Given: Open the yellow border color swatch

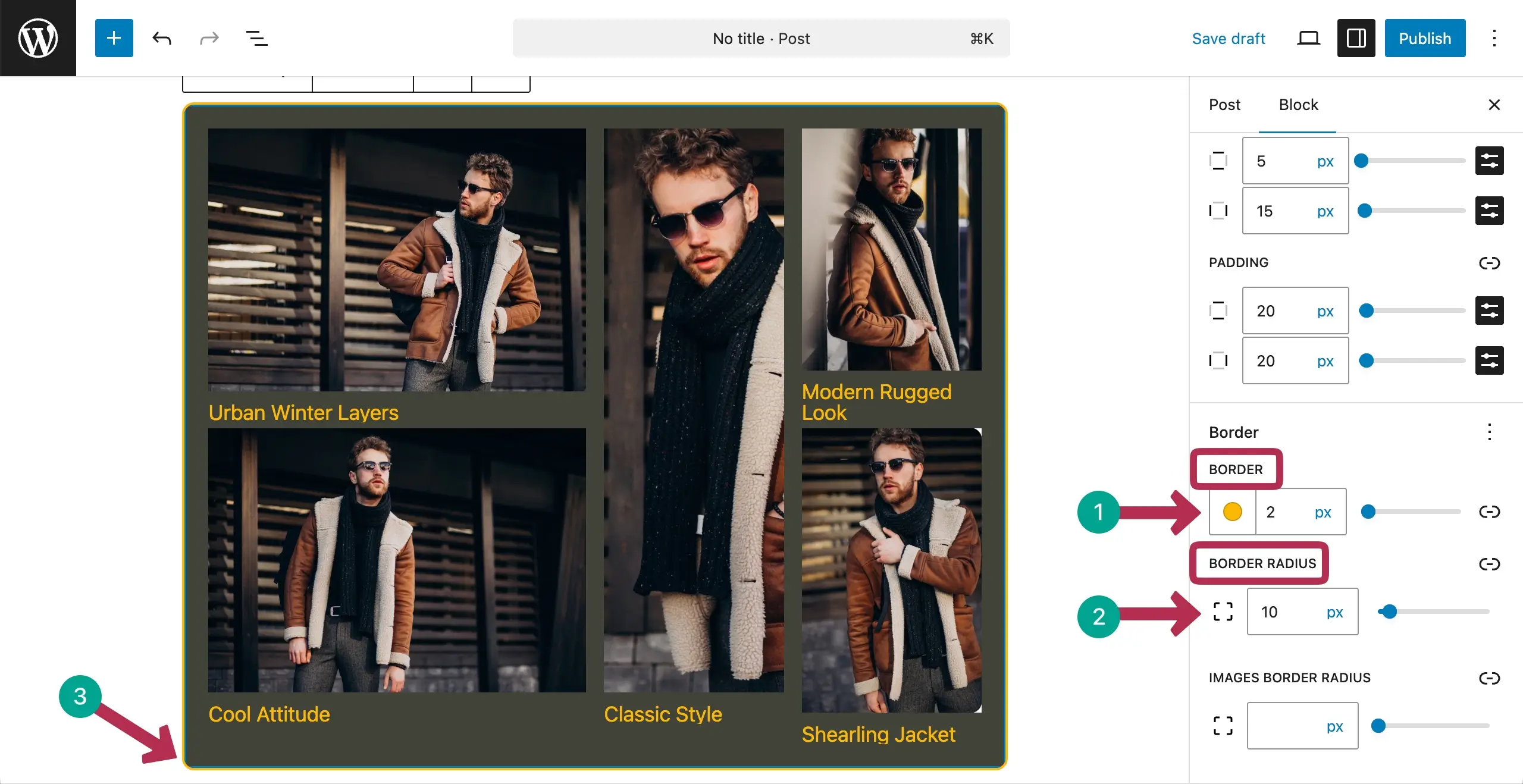Looking at the screenshot, I should tap(1232, 512).
